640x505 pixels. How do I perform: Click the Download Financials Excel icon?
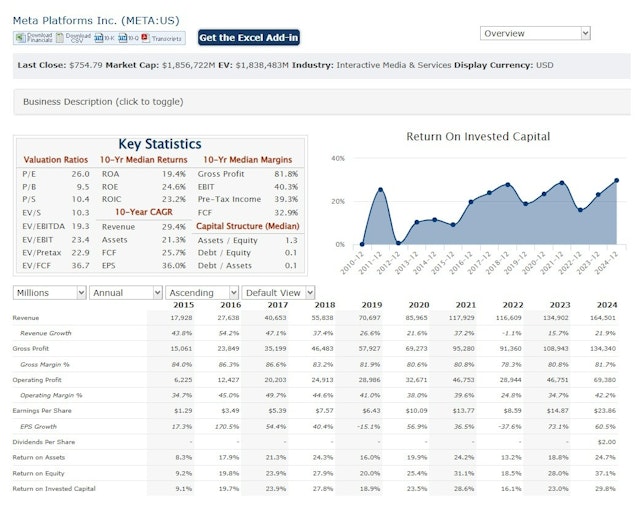click(20, 38)
